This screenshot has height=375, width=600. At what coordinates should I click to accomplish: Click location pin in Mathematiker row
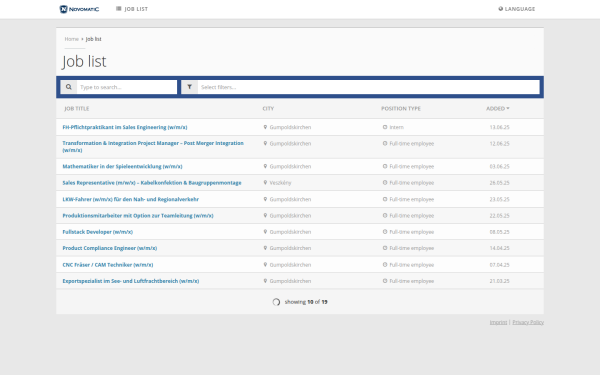(x=265, y=166)
